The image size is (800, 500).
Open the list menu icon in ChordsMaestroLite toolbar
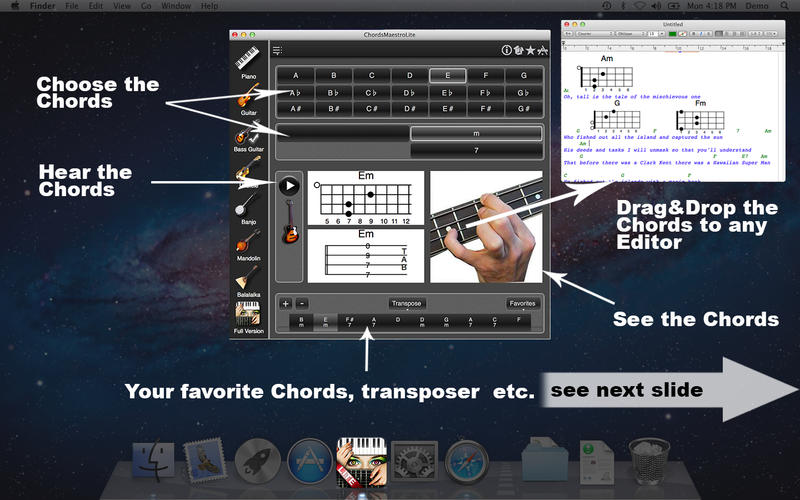tap(277, 50)
